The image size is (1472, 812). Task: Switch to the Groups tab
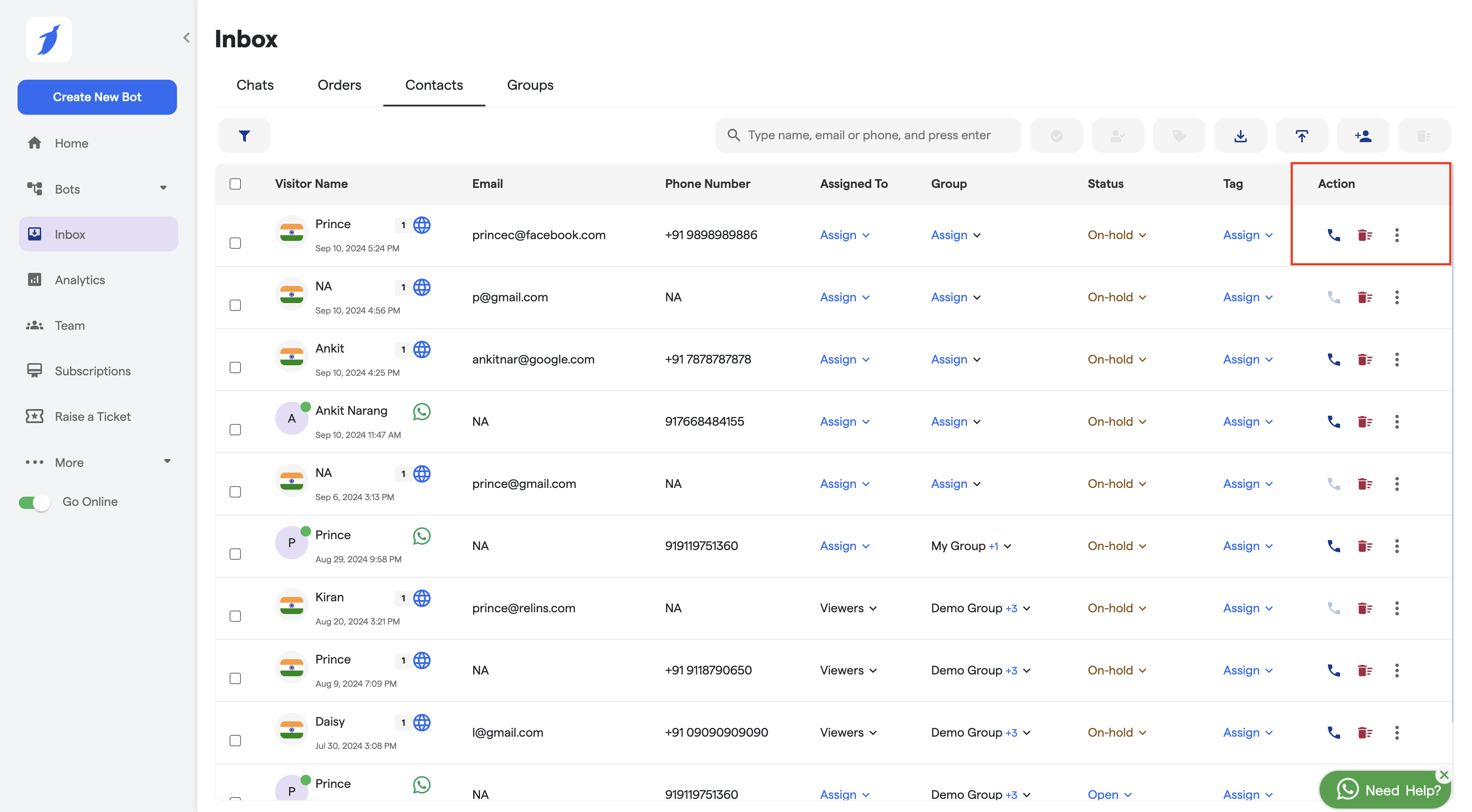pyautogui.click(x=530, y=85)
